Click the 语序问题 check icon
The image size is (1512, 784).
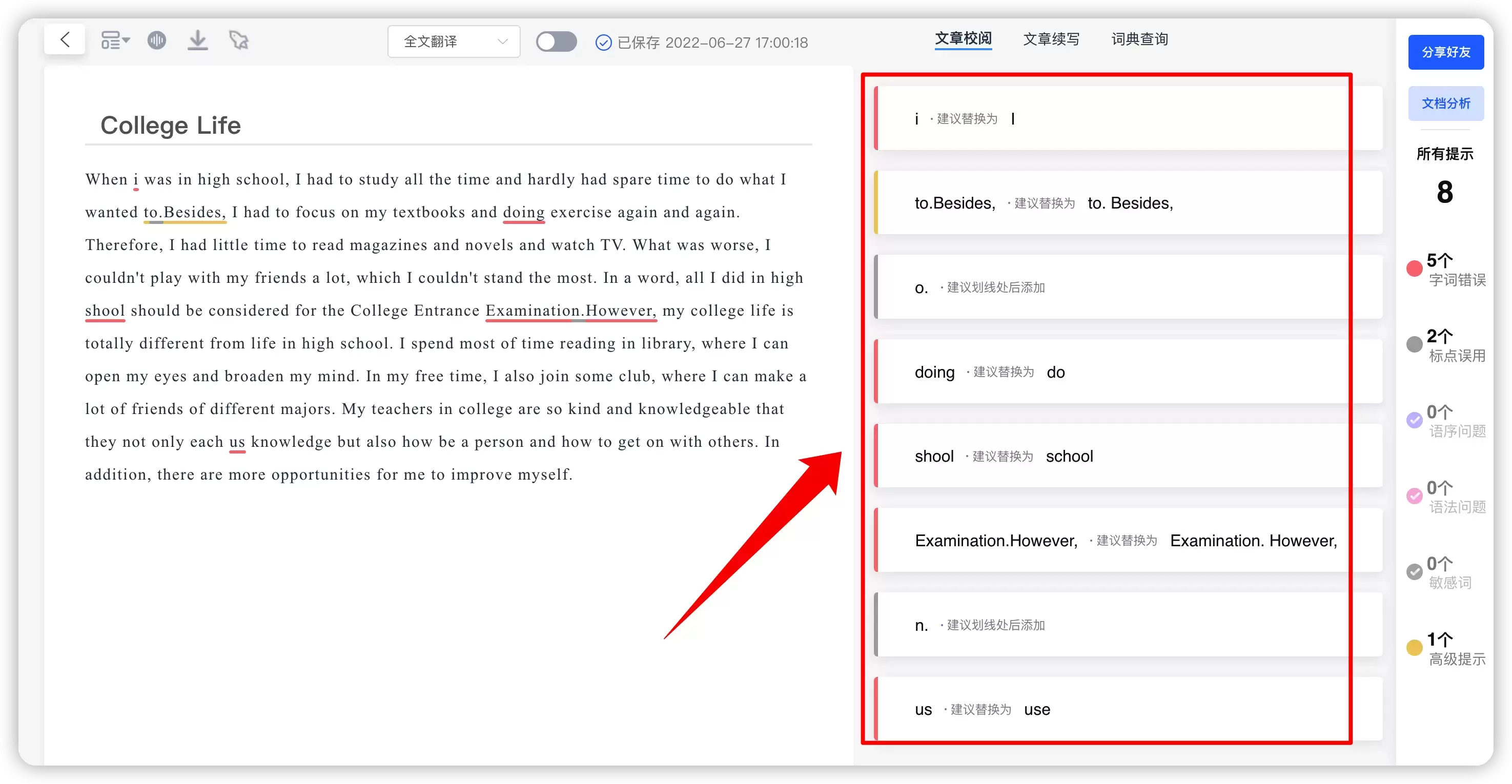(1415, 420)
